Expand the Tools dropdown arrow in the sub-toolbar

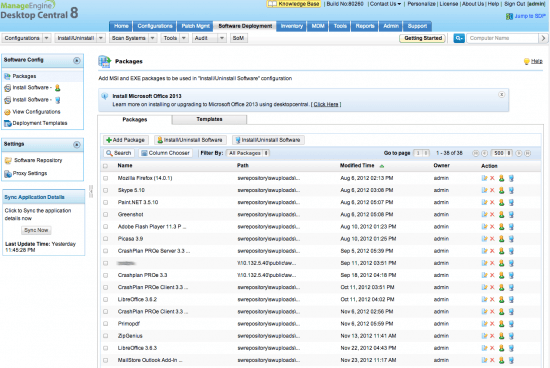[184, 38]
